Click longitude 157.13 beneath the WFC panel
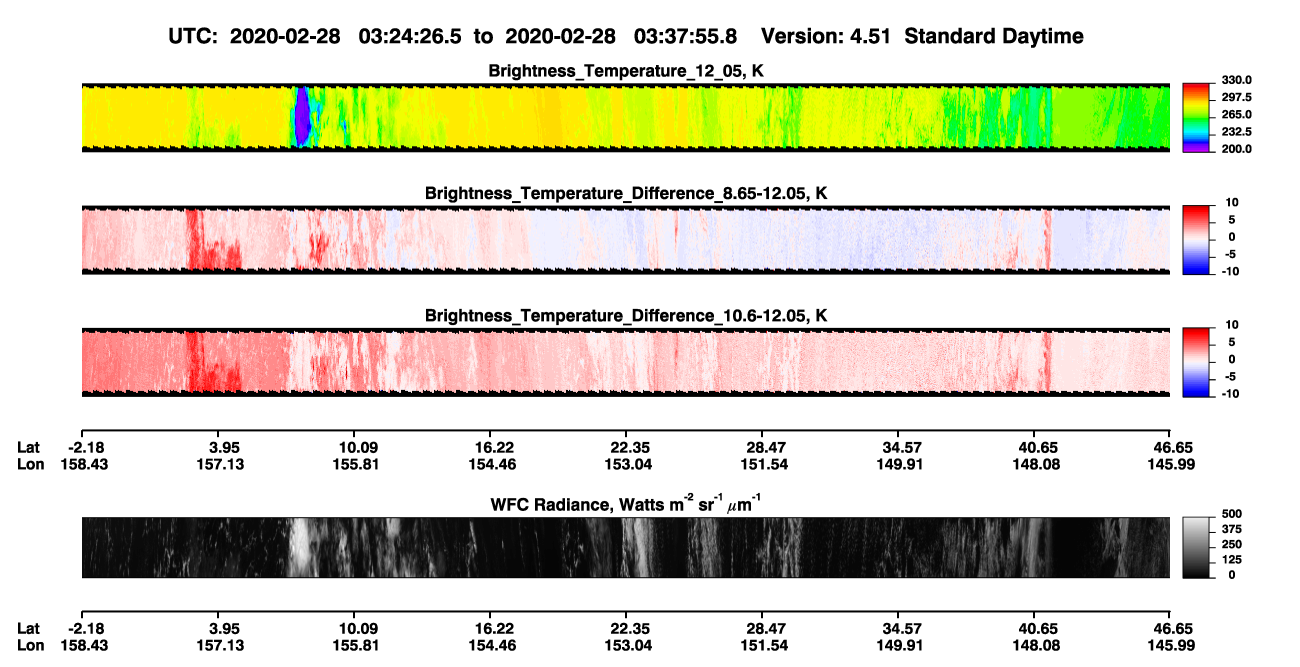The image size is (1300, 667). click(x=220, y=646)
